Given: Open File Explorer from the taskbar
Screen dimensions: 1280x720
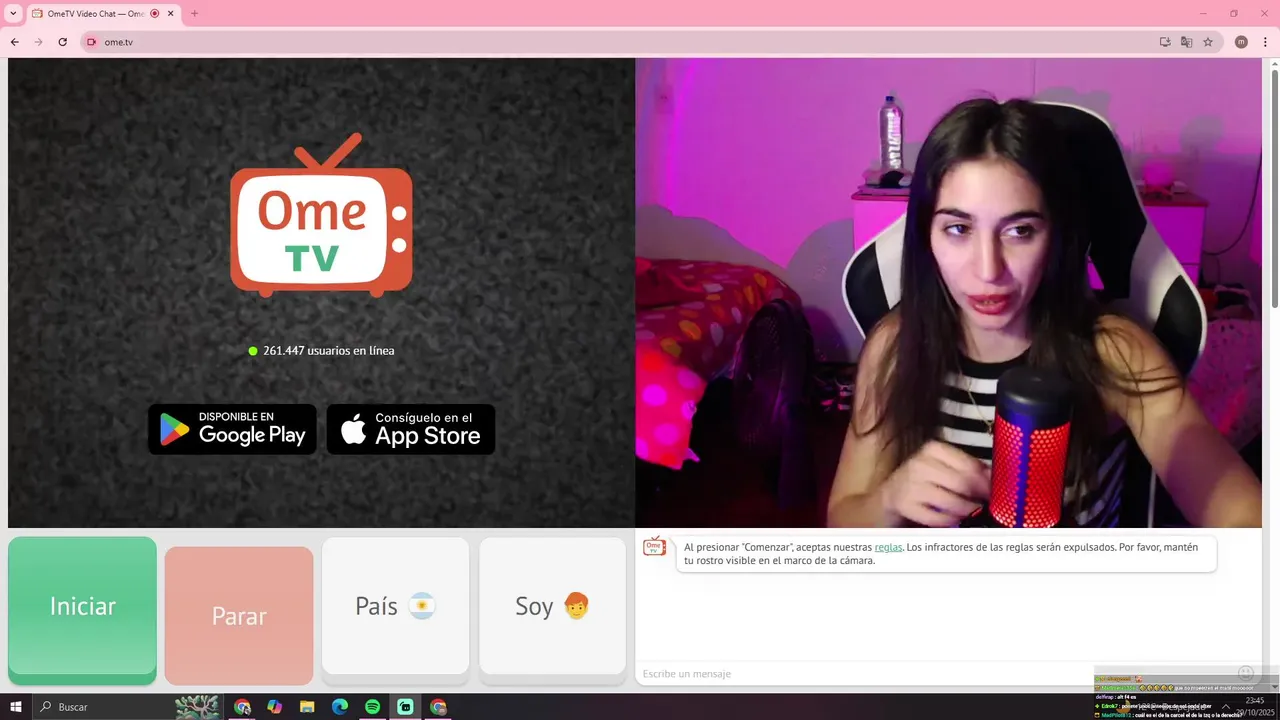Looking at the screenshot, I should point(307,707).
